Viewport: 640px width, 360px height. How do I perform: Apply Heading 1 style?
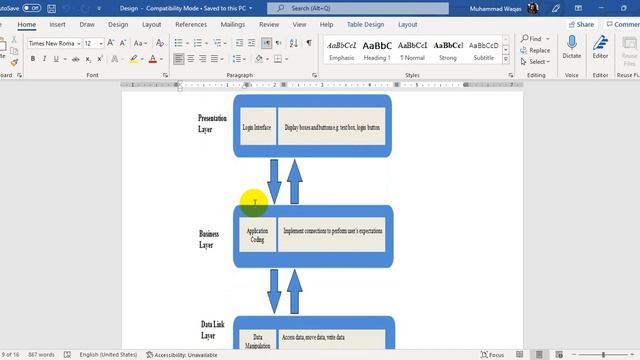pos(377,50)
